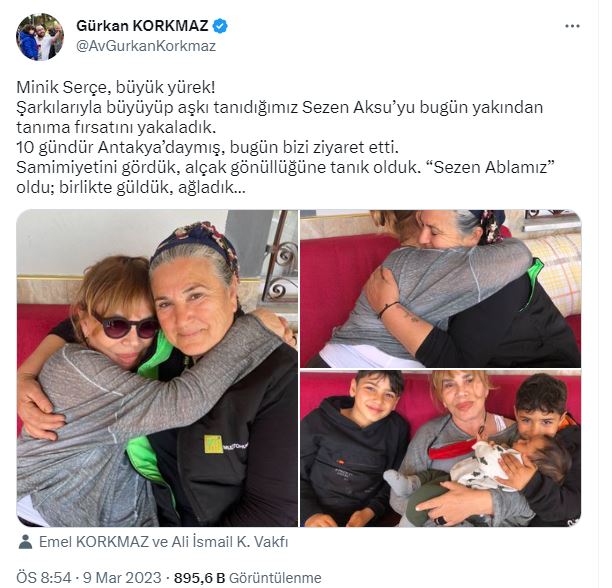Open the three-dot more options menu
The image size is (612, 588).
tap(572, 26)
